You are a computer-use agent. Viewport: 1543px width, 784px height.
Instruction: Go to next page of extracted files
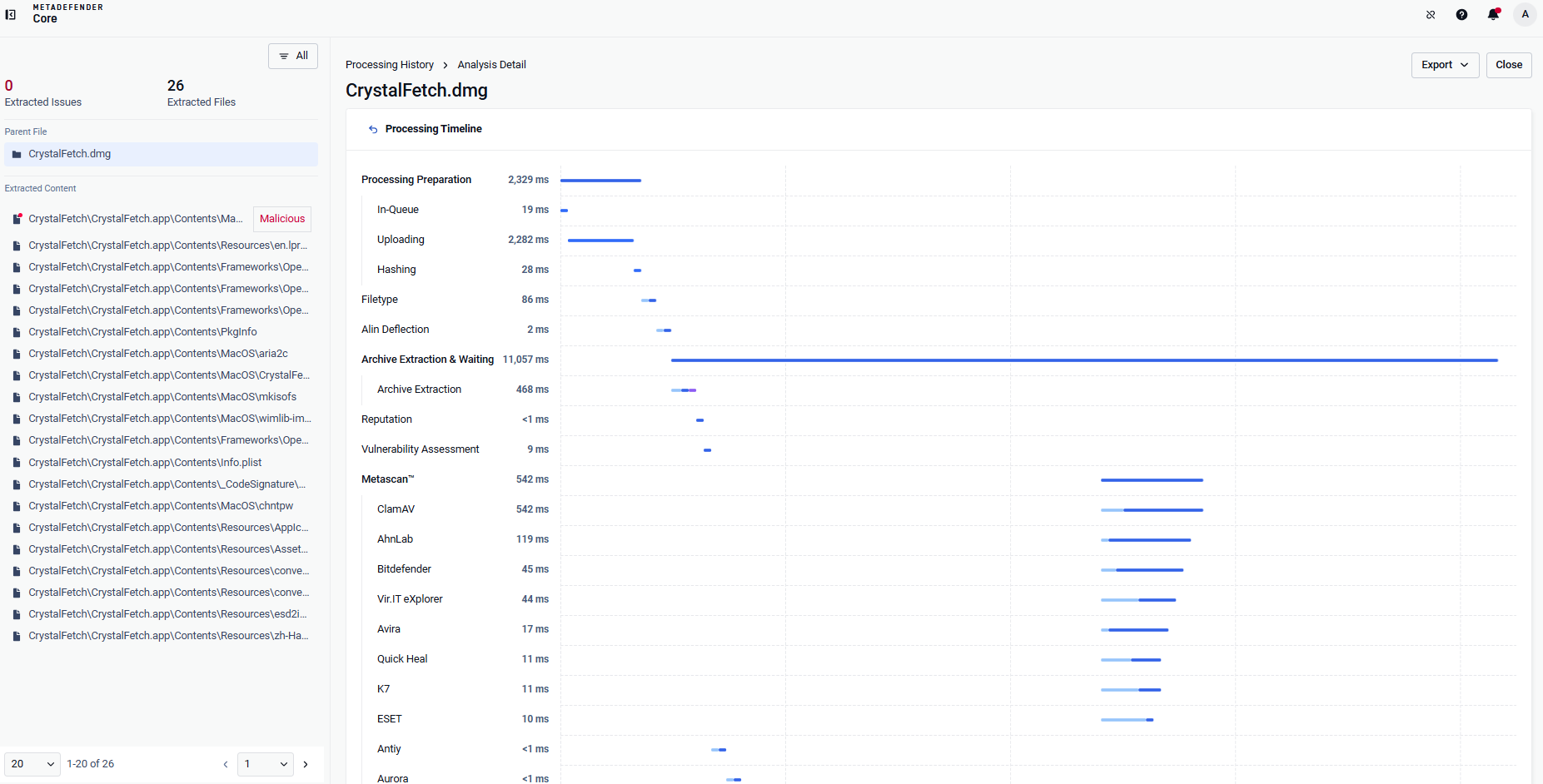tap(306, 764)
